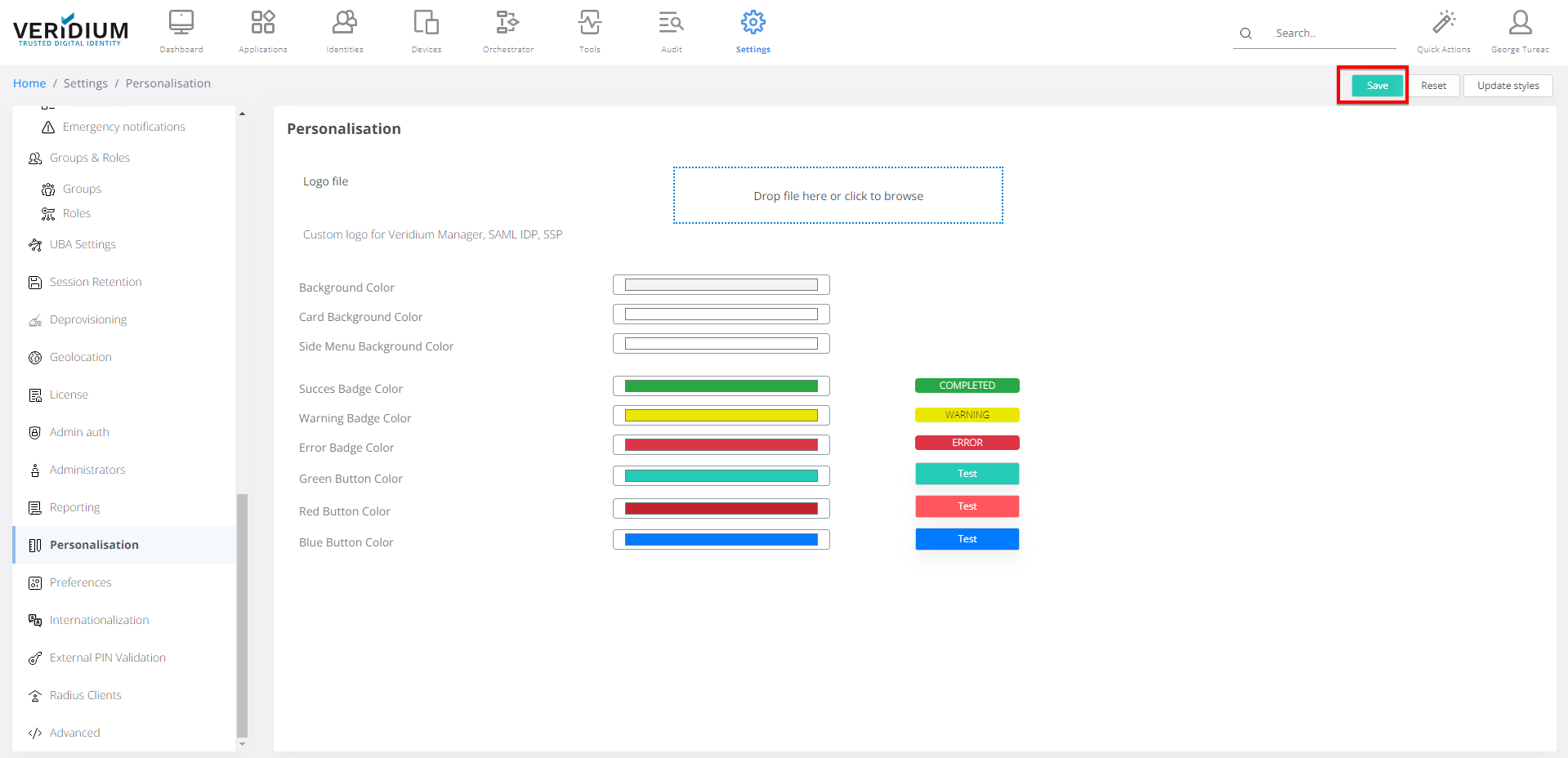Select Preferences in the side menu
Viewport: 1568px width, 758px height.
pyautogui.click(x=80, y=582)
